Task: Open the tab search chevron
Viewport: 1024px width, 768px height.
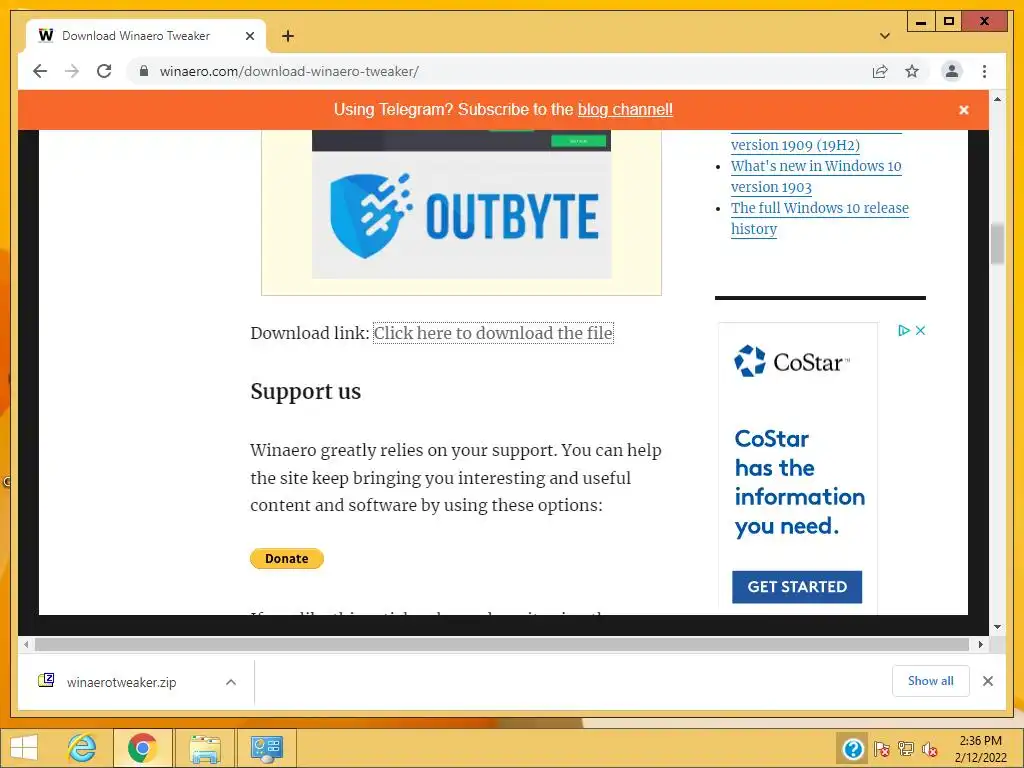Action: [884, 36]
